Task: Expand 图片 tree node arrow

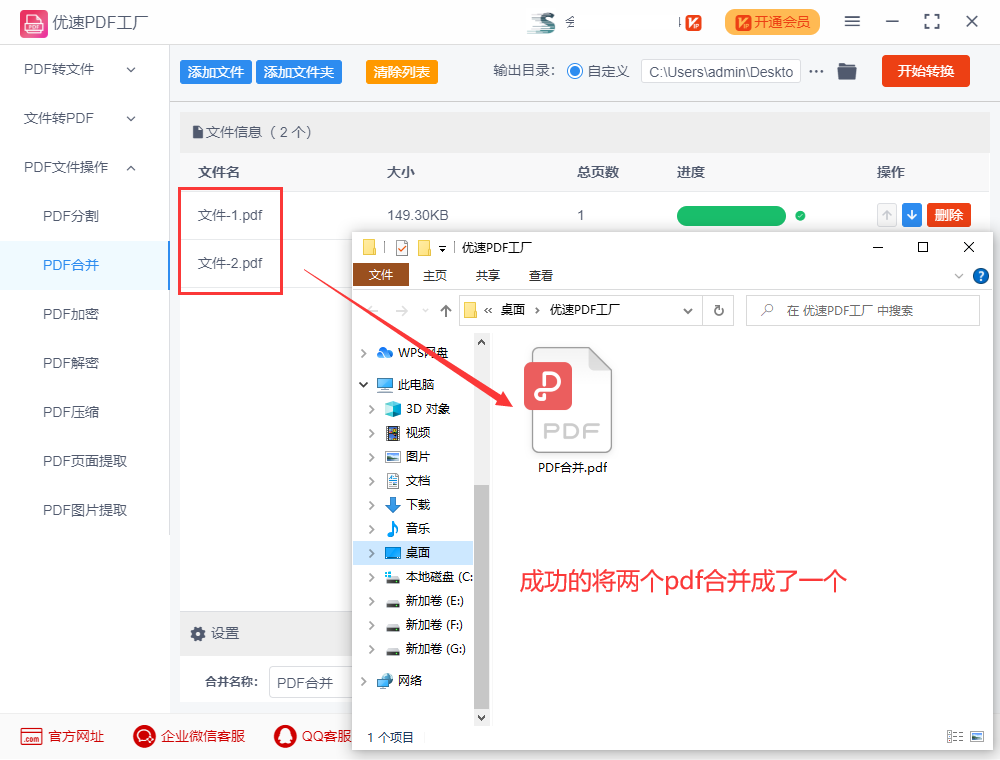Action: point(372,457)
